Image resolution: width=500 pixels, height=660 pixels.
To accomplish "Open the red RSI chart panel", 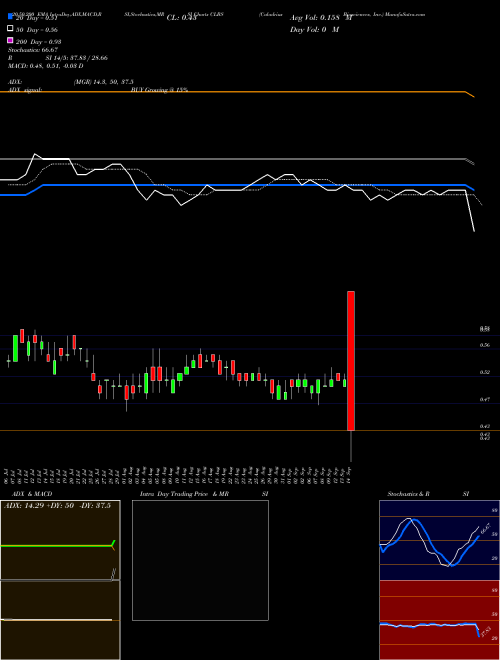I will coord(439,620).
